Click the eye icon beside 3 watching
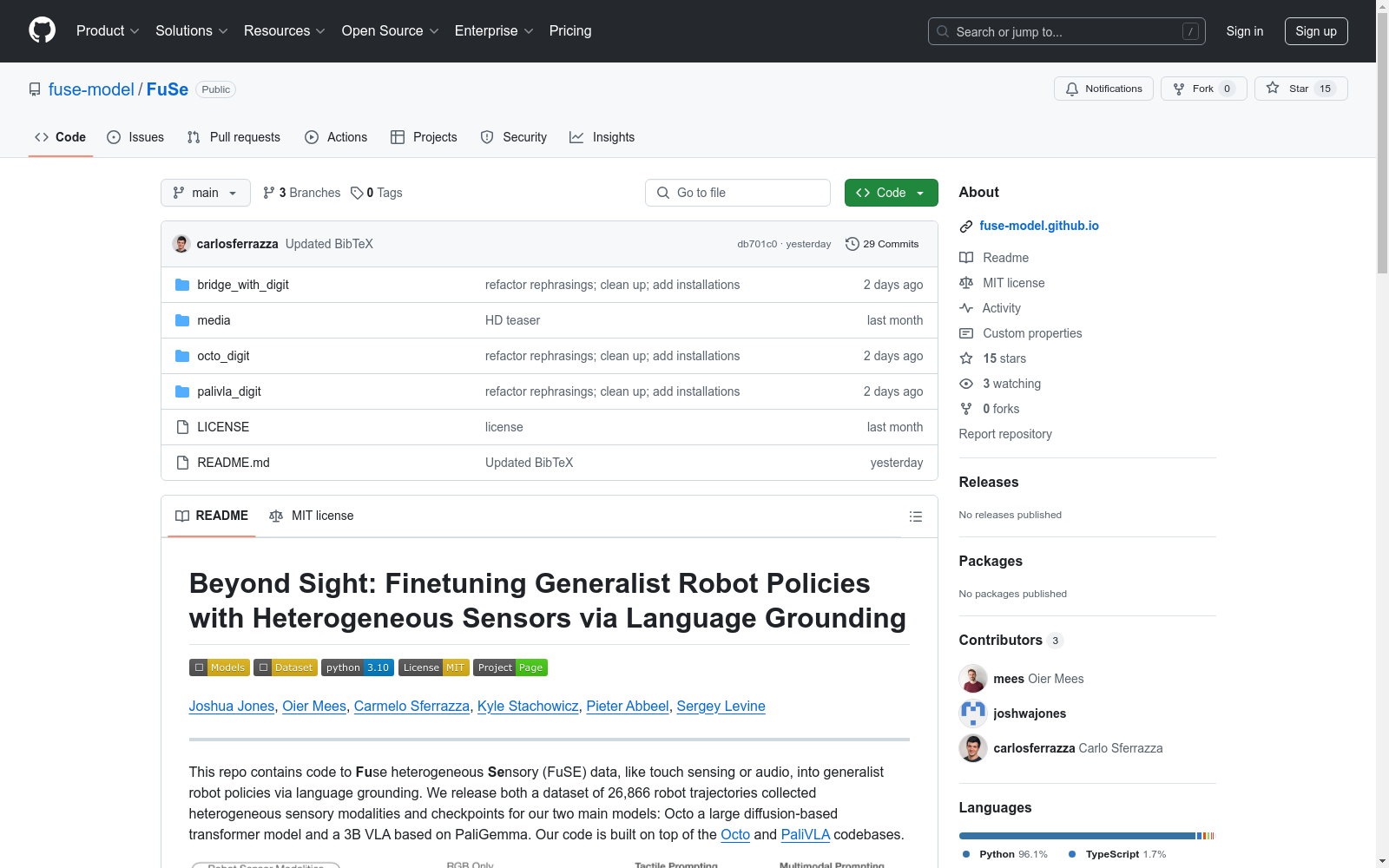Screen dimensions: 1389x868 point(966,384)
